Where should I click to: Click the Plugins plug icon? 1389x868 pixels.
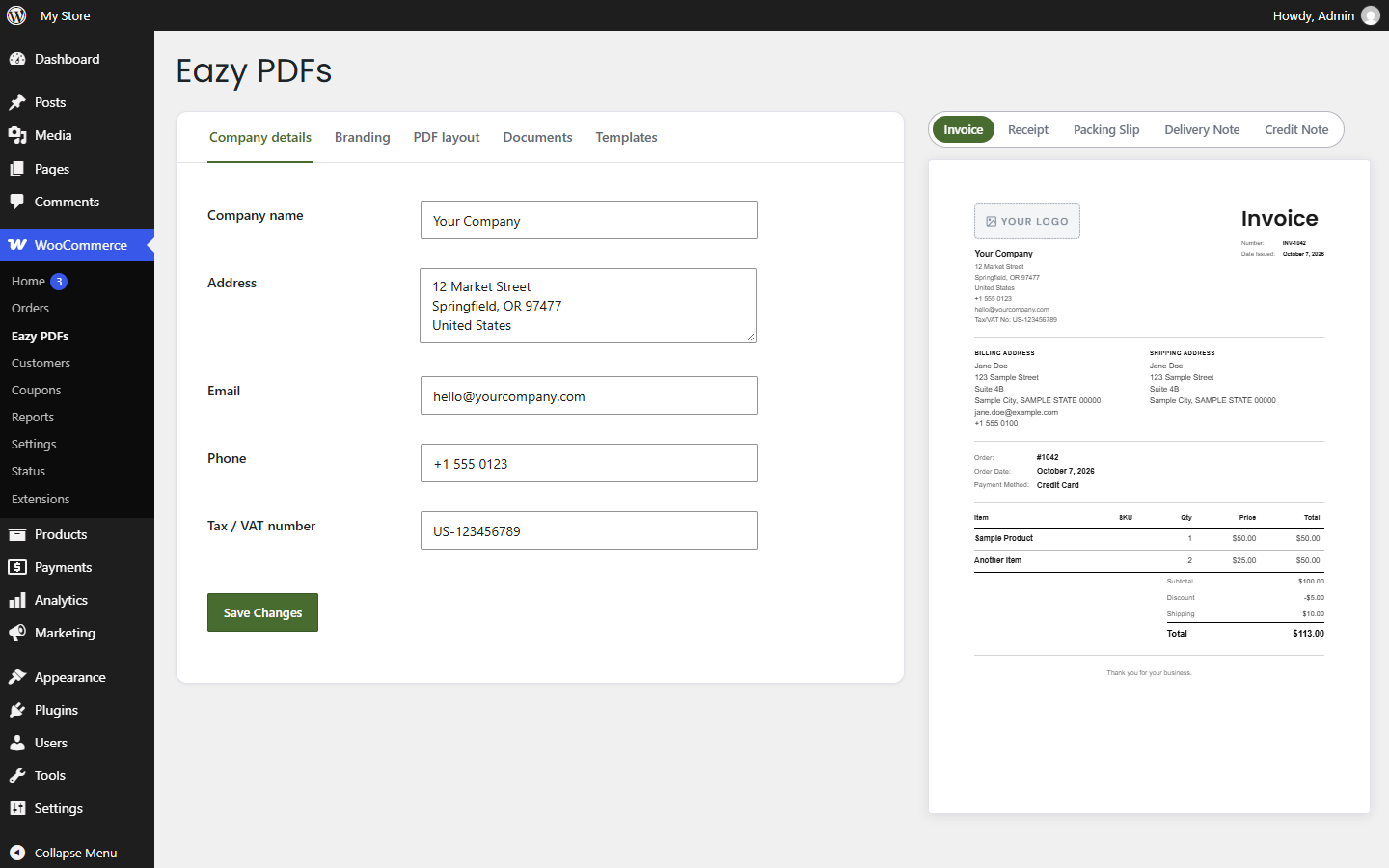[x=17, y=710]
